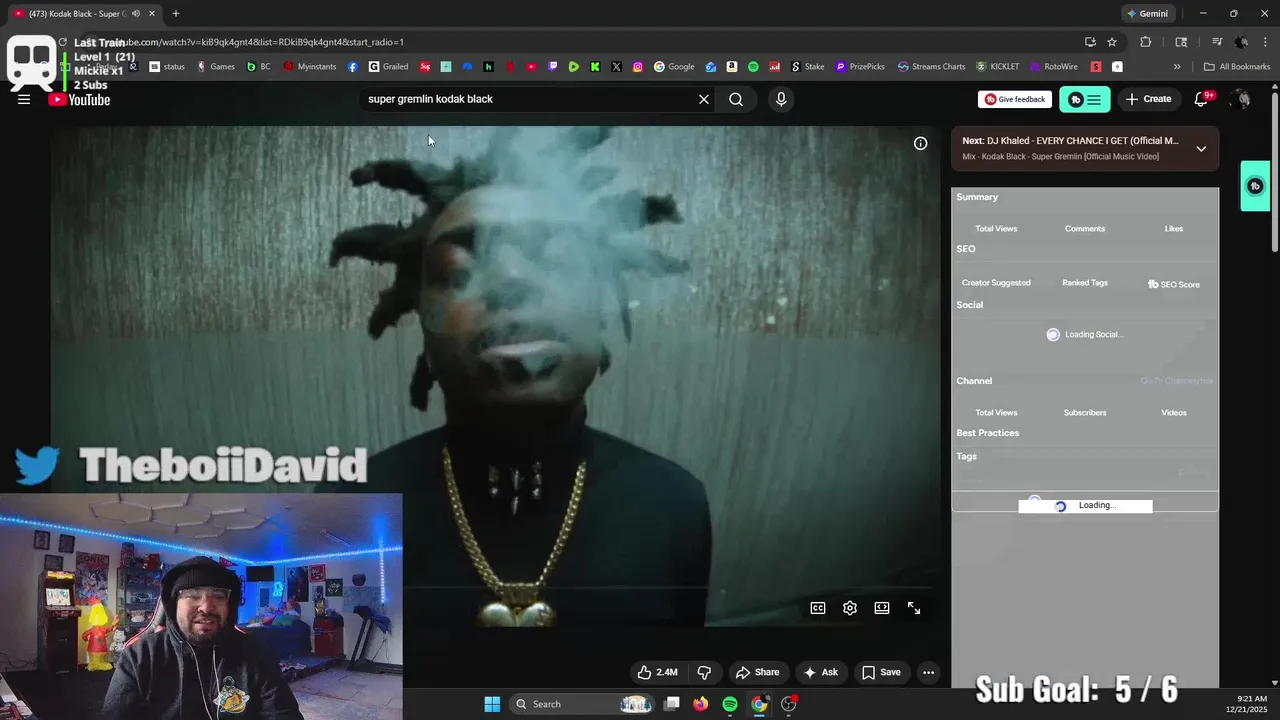Switch to Chrome on the taskbar
The width and height of the screenshot is (1280, 720).
tap(759, 704)
